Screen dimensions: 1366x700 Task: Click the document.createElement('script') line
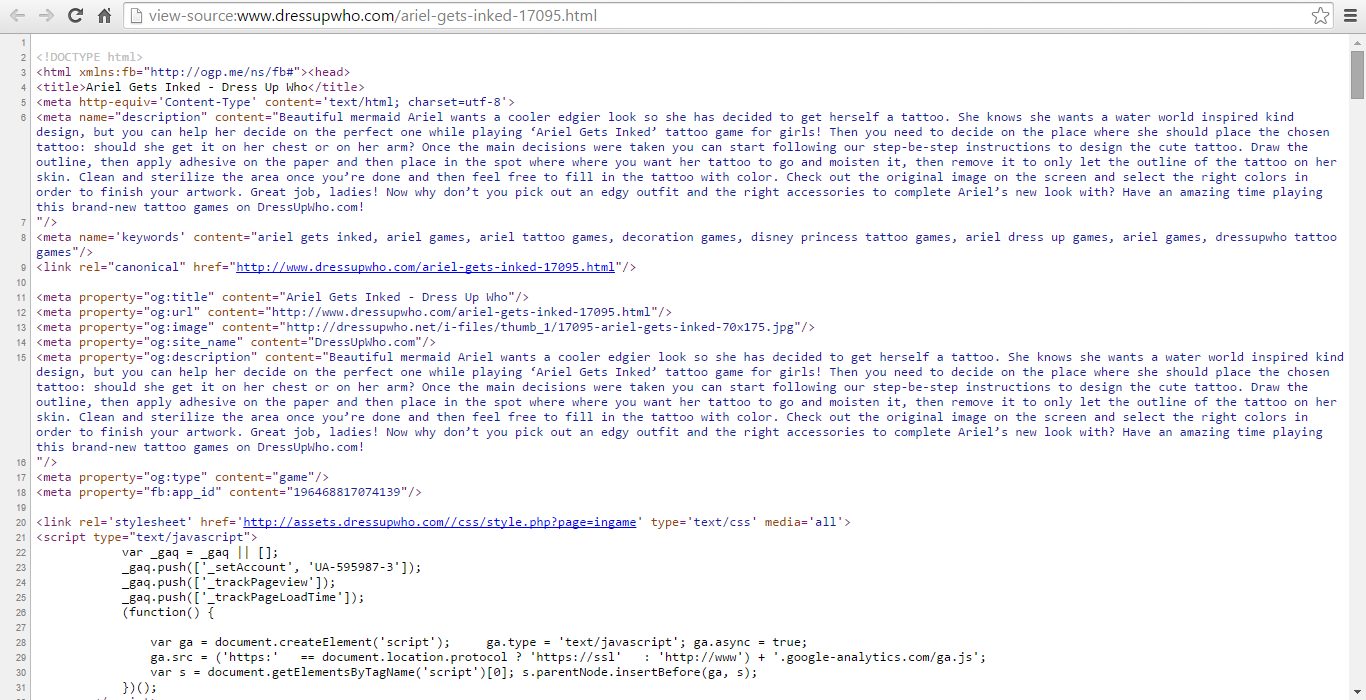[x=478, y=642]
